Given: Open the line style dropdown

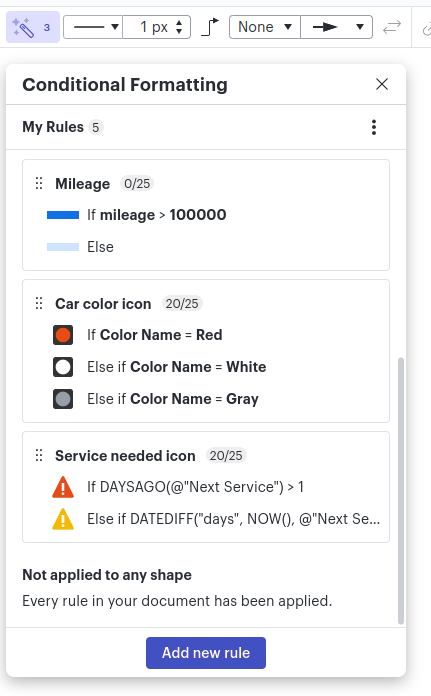Looking at the screenshot, I should click(93, 27).
